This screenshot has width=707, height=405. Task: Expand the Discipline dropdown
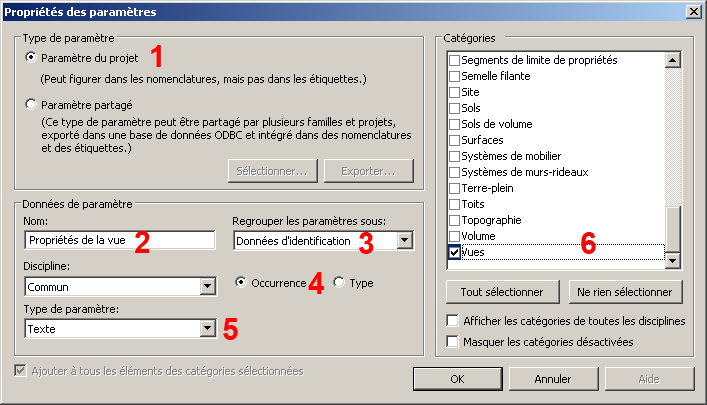(x=208, y=287)
